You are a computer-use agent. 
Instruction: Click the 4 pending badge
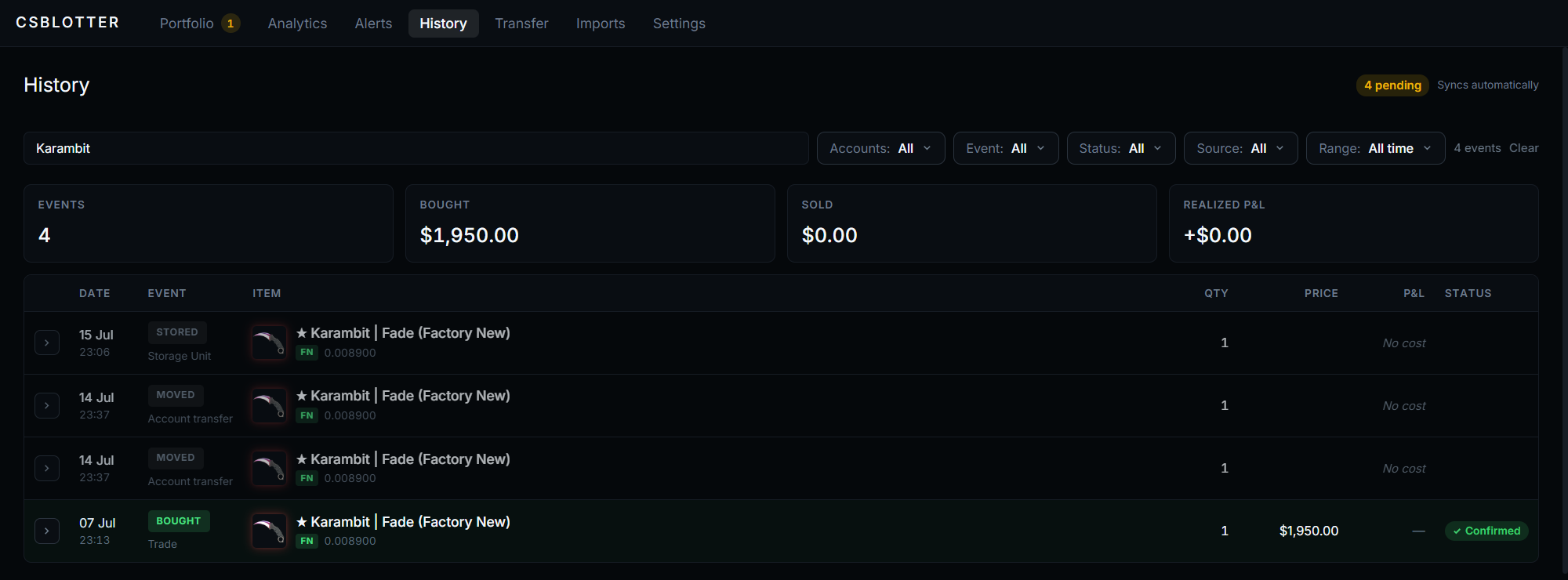click(x=1392, y=85)
